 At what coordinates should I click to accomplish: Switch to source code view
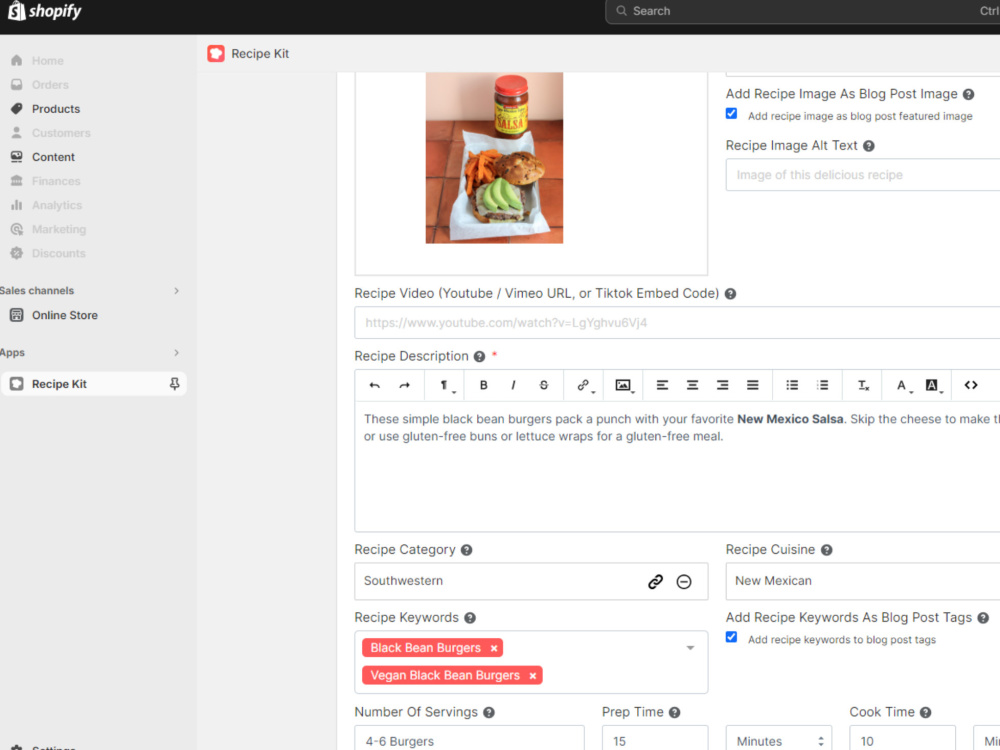(971, 385)
